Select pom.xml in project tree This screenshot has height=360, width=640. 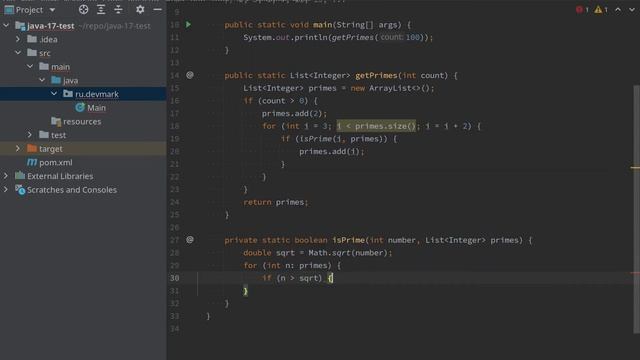[x=56, y=162]
